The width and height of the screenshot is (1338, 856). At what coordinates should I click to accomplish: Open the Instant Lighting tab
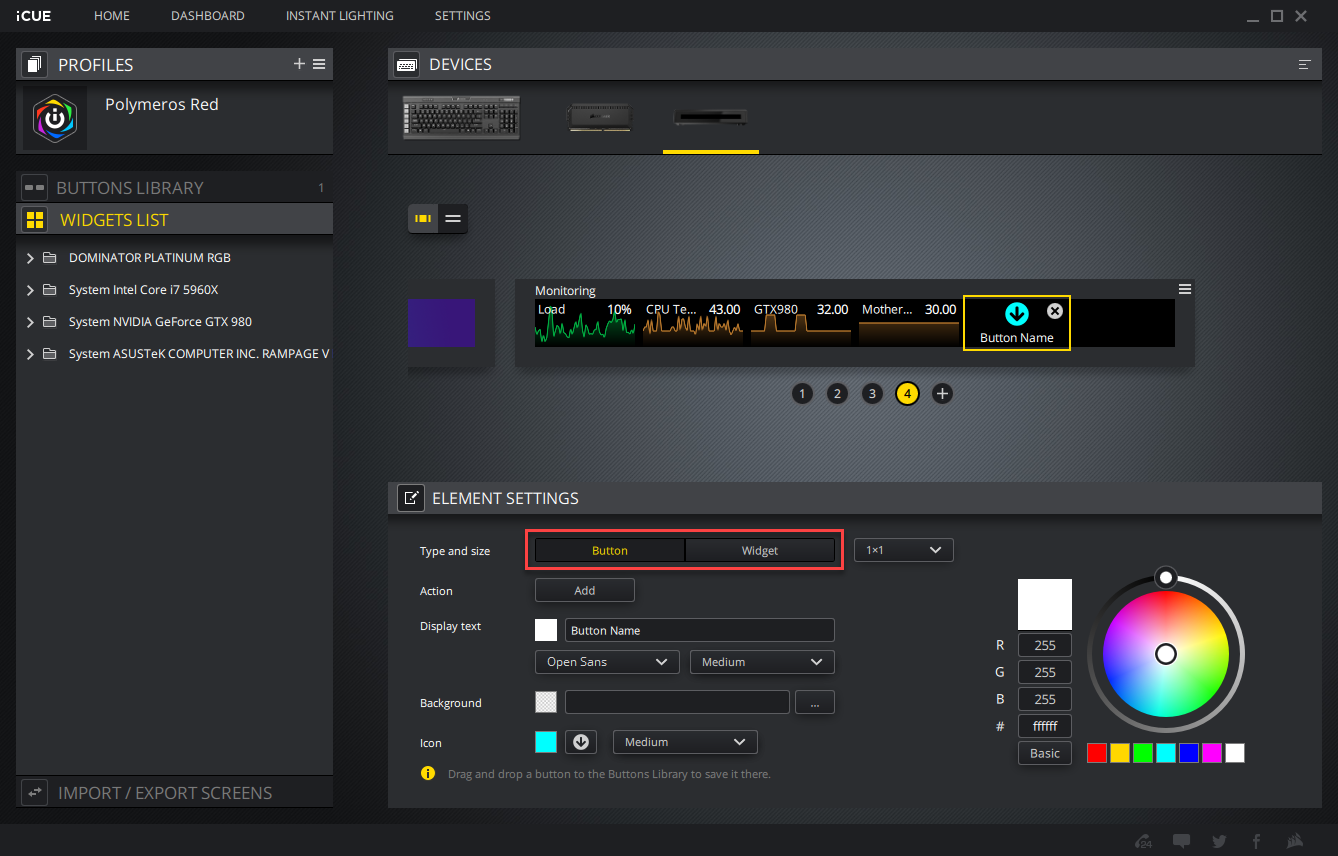(x=339, y=16)
